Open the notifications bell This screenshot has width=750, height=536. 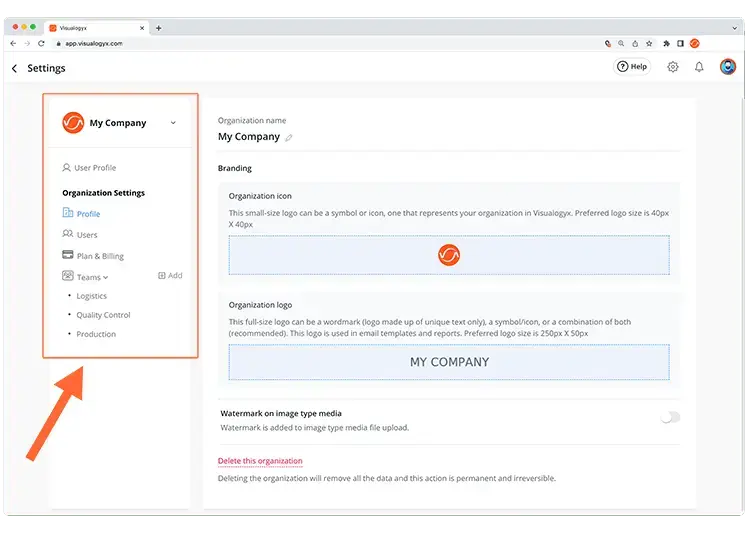(699, 67)
